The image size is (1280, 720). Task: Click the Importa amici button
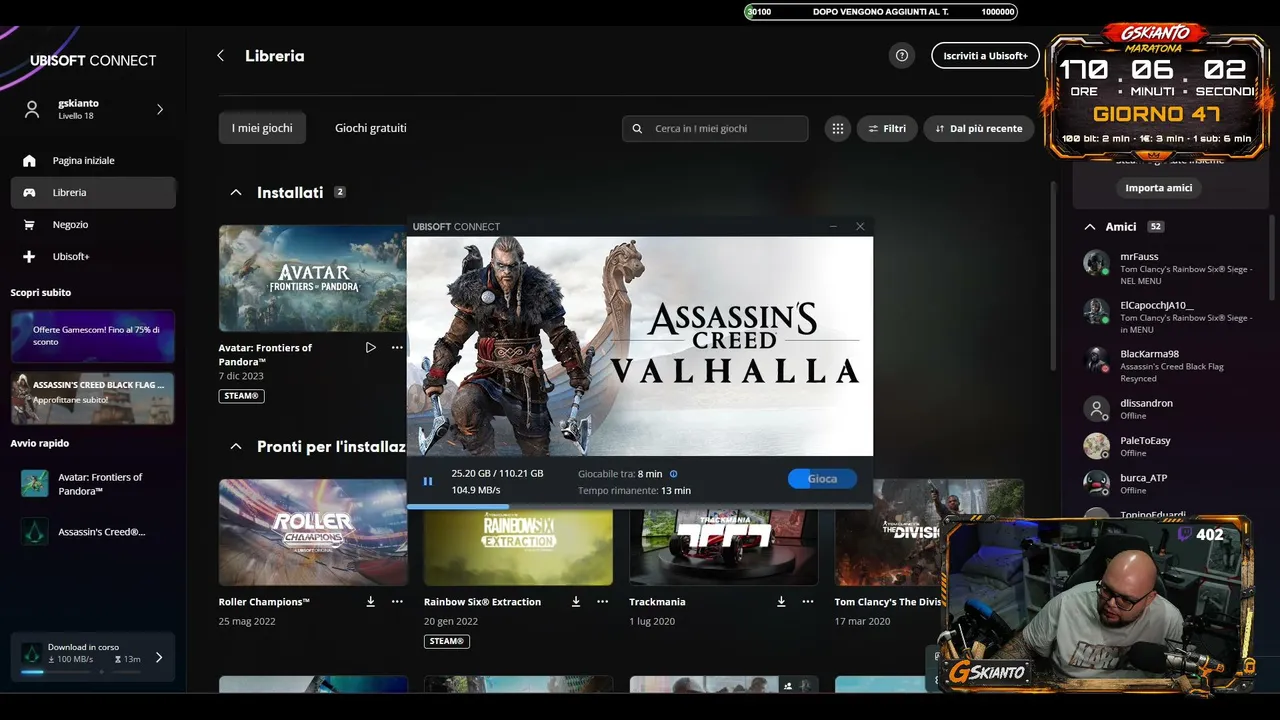click(x=1158, y=188)
